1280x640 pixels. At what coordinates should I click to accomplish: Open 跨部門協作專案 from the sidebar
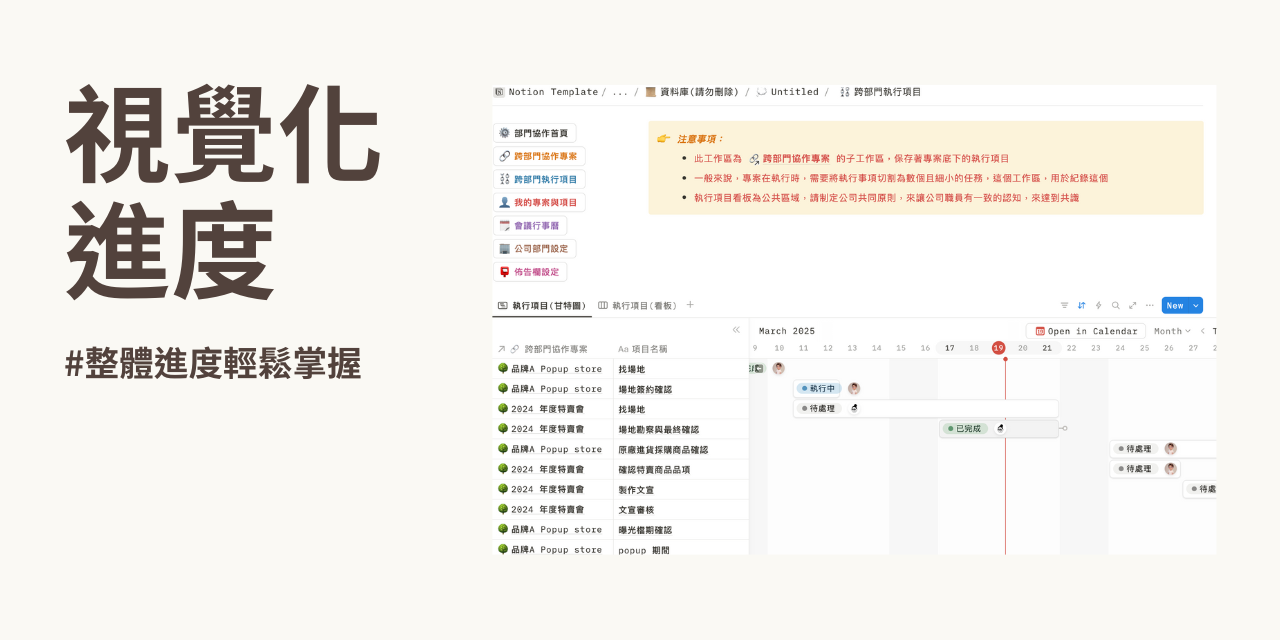(539, 155)
